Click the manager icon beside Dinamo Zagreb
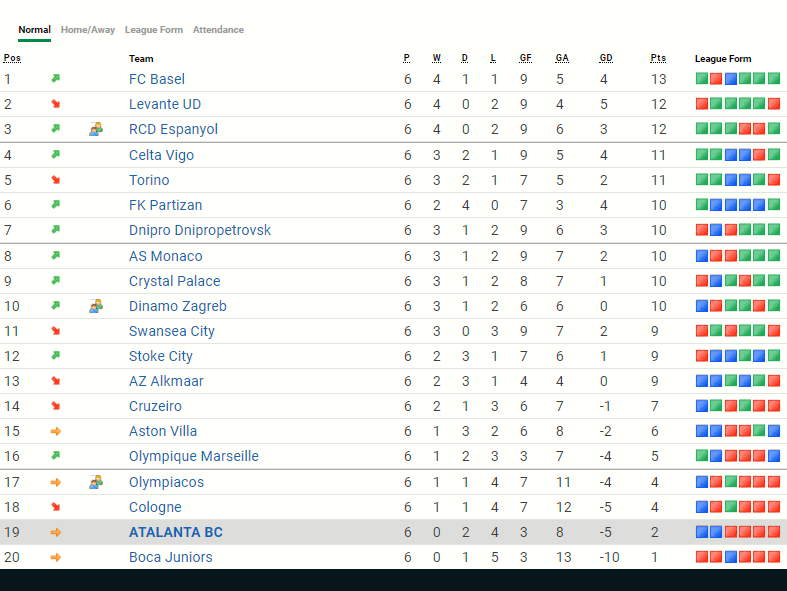 [x=96, y=306]
